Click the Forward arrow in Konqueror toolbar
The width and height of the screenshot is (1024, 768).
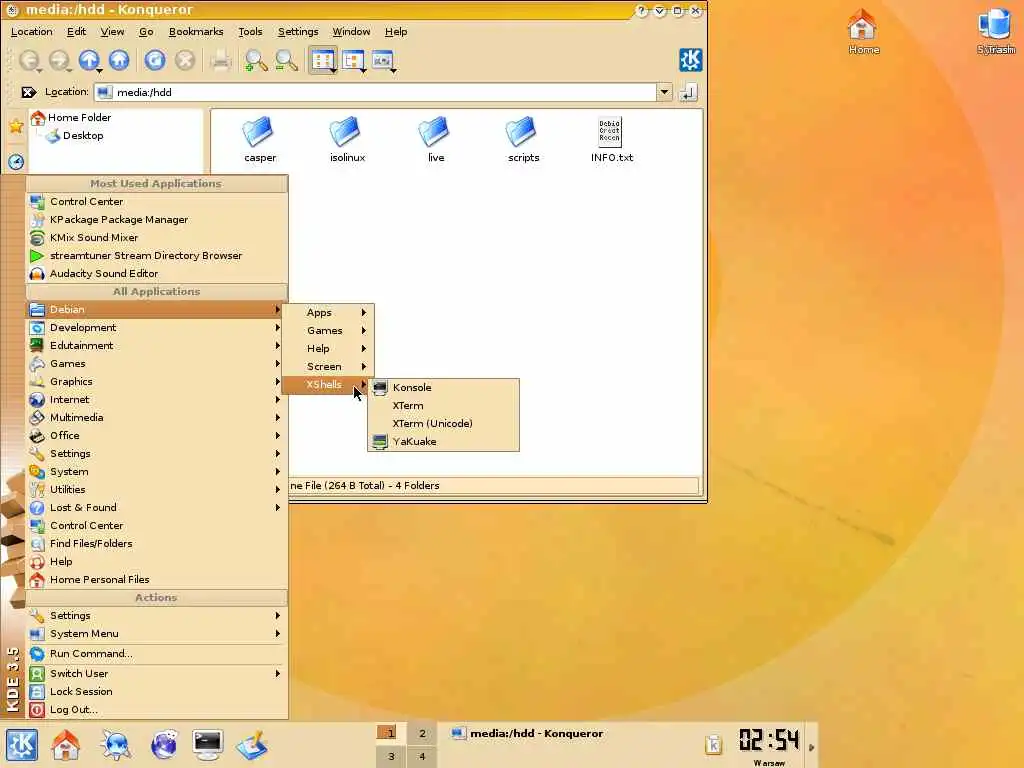pos(59,61)
